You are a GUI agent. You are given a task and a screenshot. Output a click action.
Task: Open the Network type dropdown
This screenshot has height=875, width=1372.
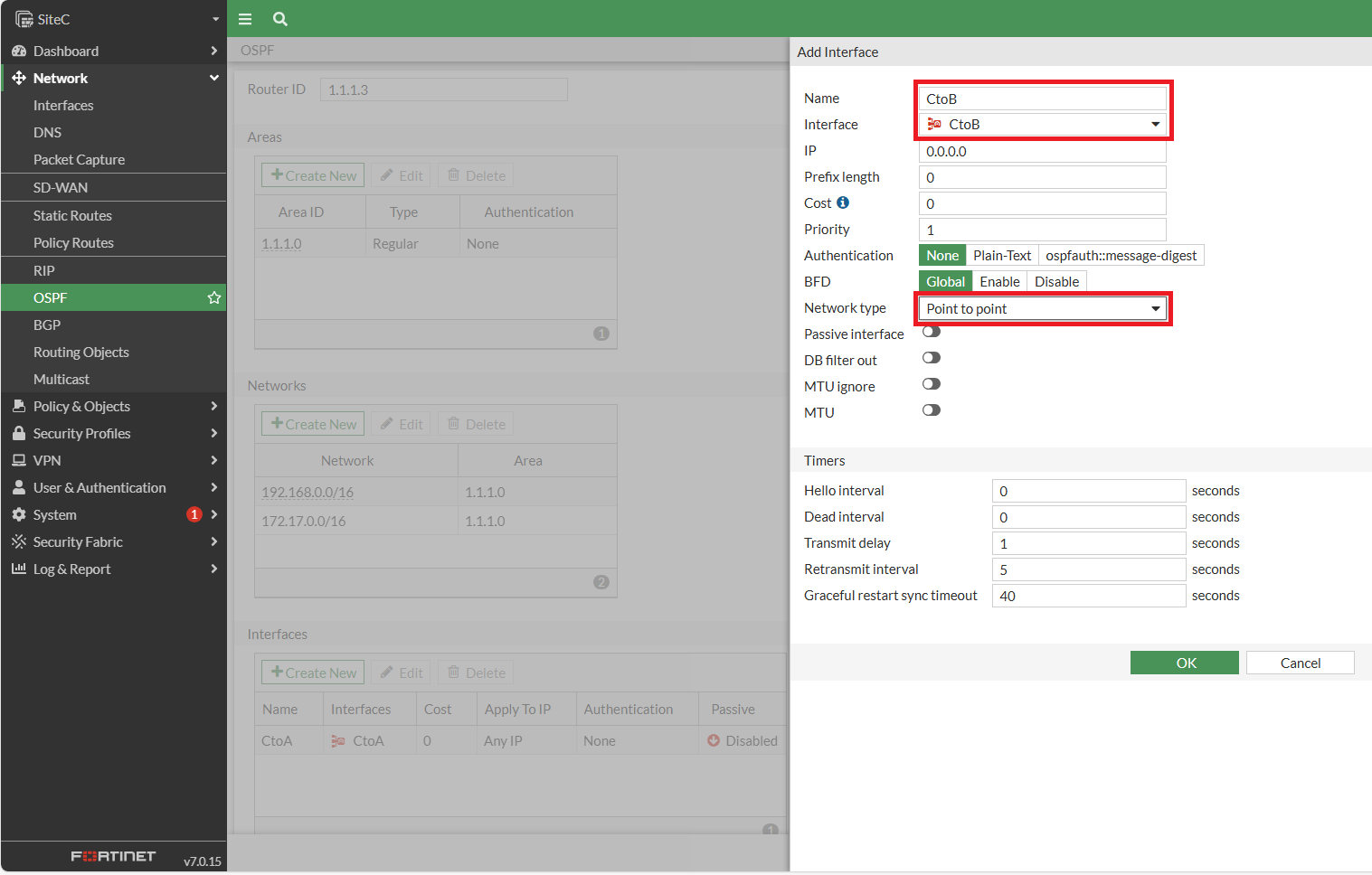tap(1043, 309)
